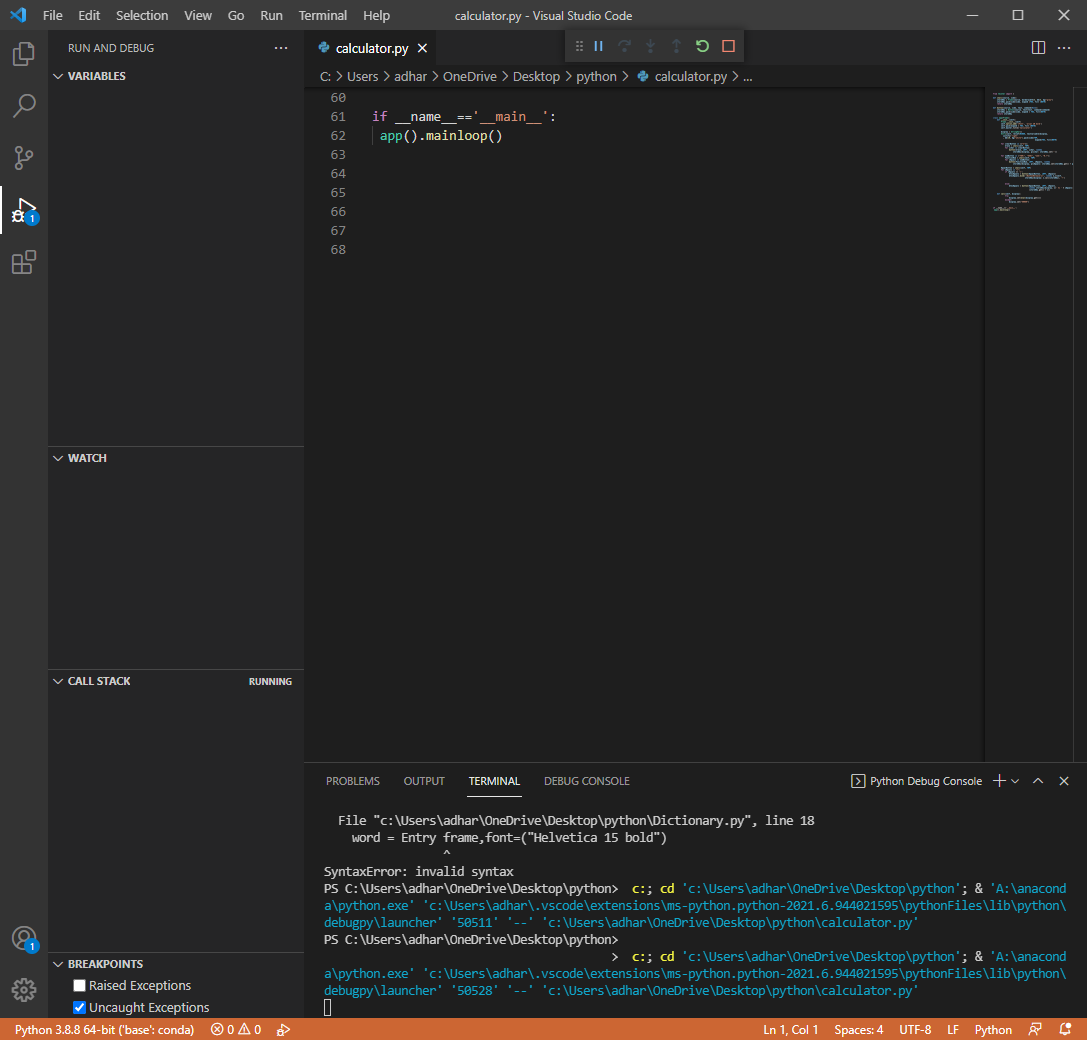The width and height of the screenshot is (1087, 1040).
Task: Open notifications bell in status bar
Action: coord(1066,1030)
